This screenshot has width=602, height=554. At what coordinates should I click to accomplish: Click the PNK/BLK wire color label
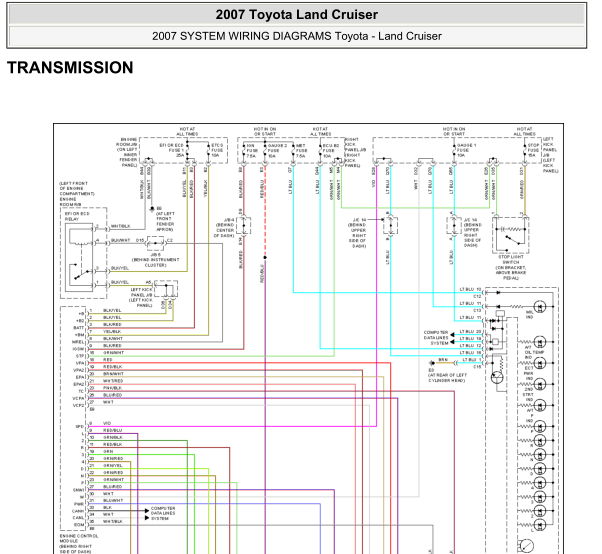pos(112,388)
